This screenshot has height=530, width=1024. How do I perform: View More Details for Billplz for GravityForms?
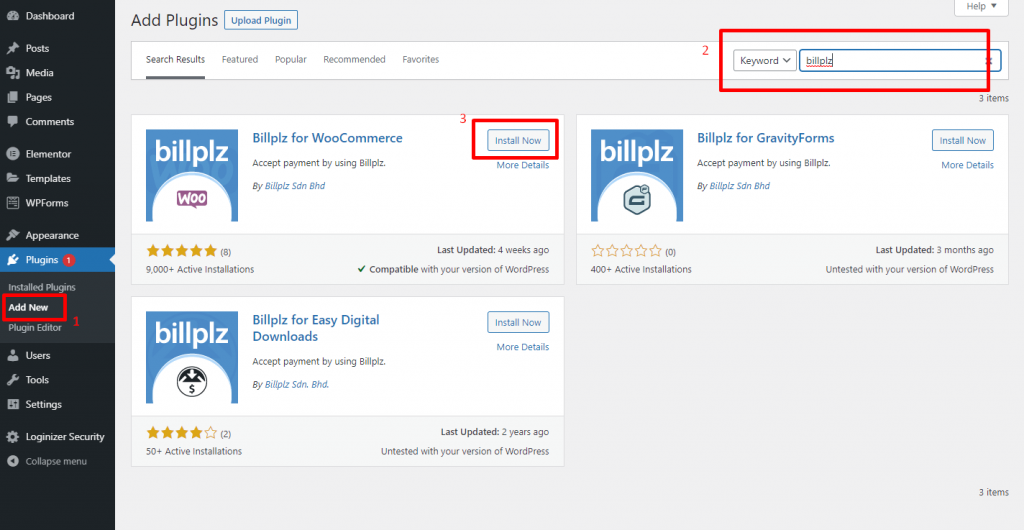pyautogui.click(x=967, y=165)
